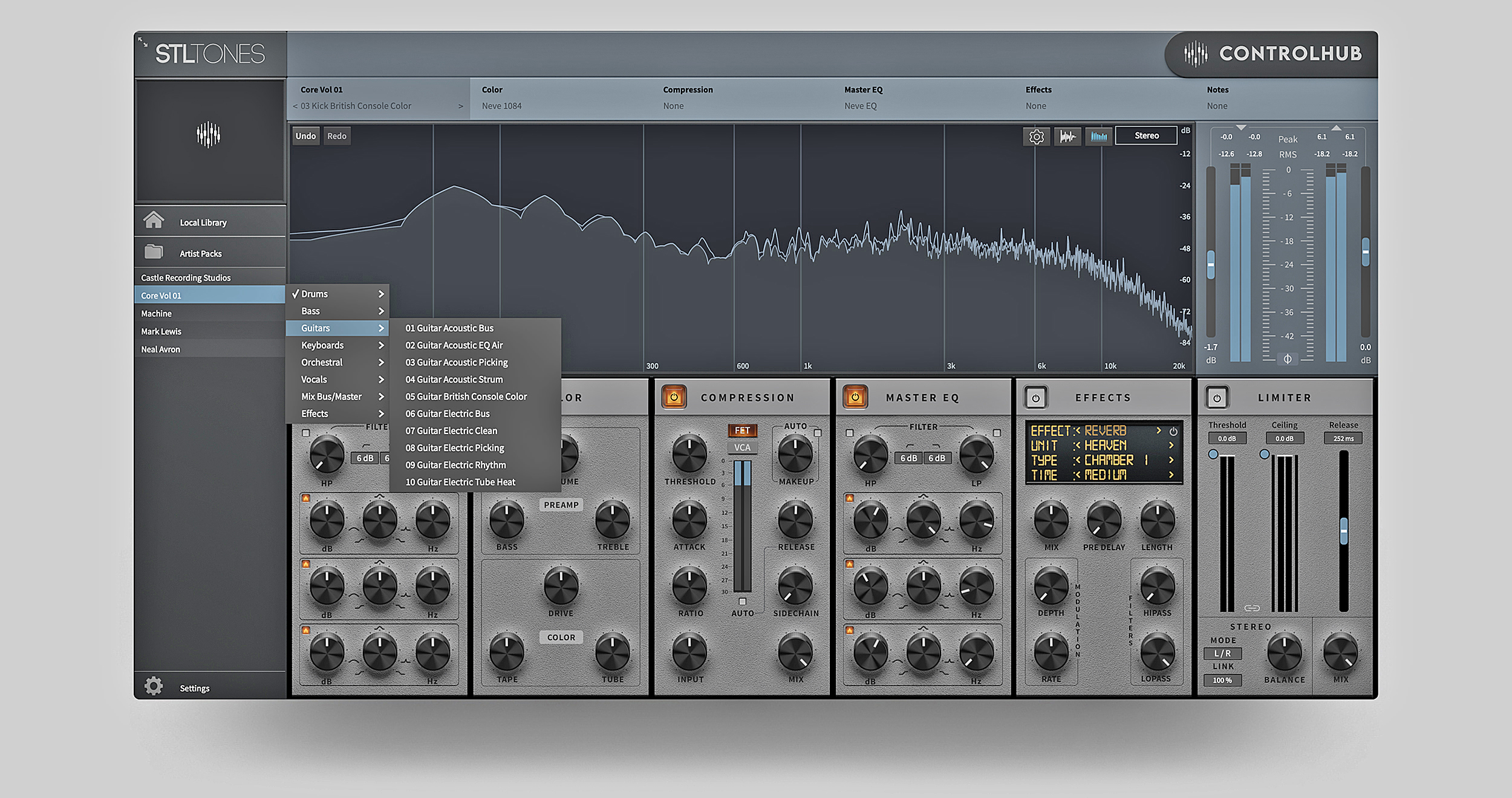Viewport: 1512px width, 798px height.
Task: Switch analyzer to waveform view icon
Action: click(x=1067, y=137)
